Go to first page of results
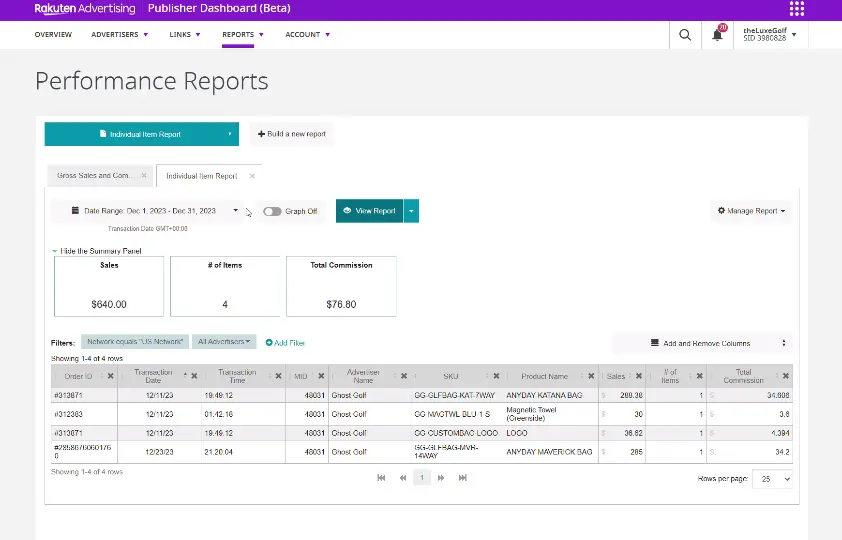This screenshot has height=540, width=842. click(381, 478)
